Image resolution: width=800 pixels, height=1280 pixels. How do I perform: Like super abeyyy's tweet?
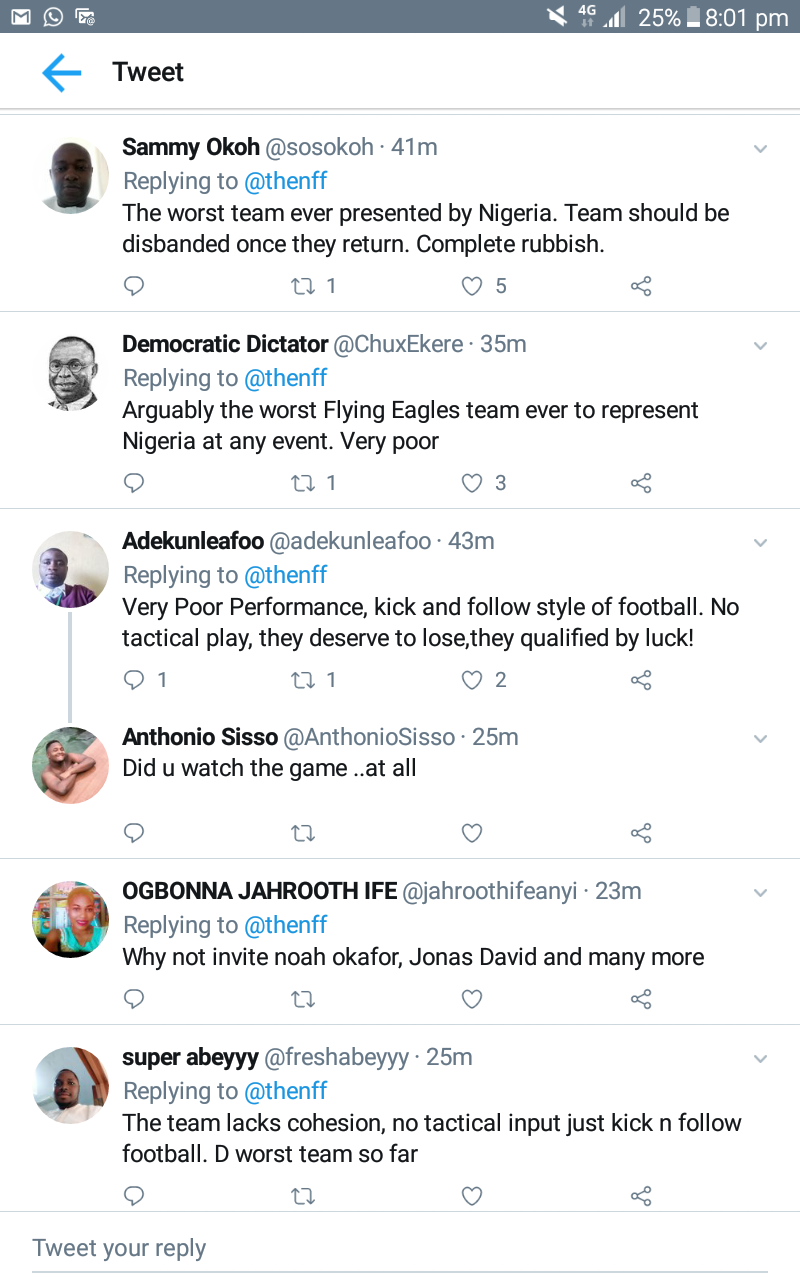[x=472, y=1196]
